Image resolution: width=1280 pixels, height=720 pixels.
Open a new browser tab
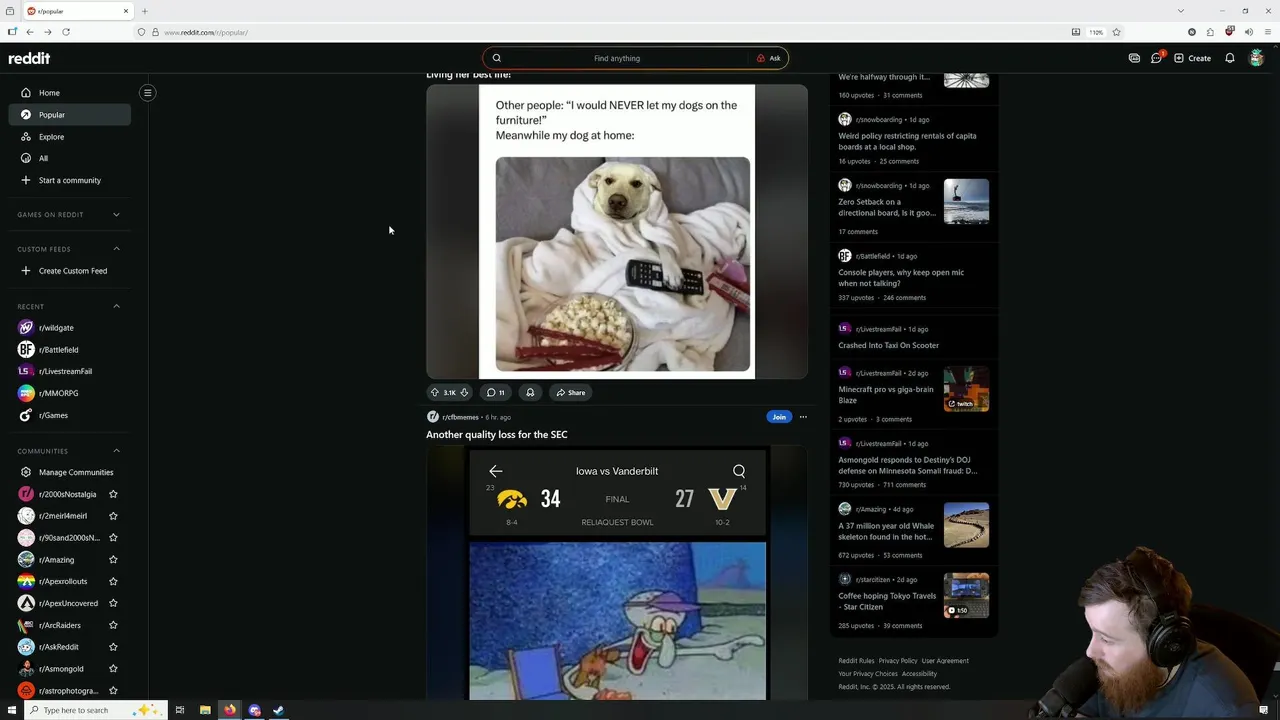(x=144, y=11)
